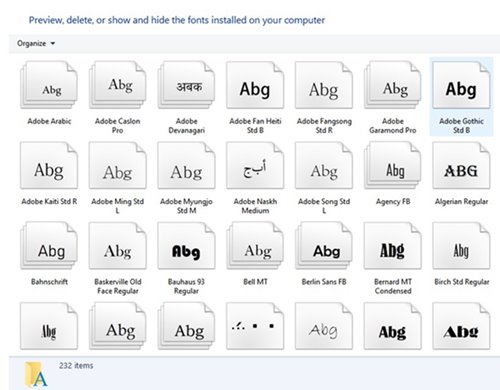The image size is (500, 390).
Task: Click the Baskerville Old Face Regular label
Action: [118, 286]
